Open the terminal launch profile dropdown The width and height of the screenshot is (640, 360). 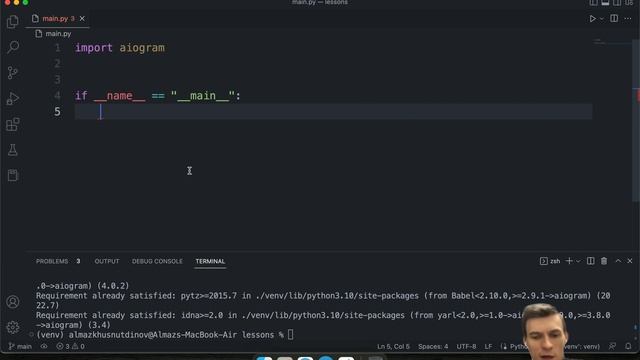pyautogui.click(x=578, y=261)
